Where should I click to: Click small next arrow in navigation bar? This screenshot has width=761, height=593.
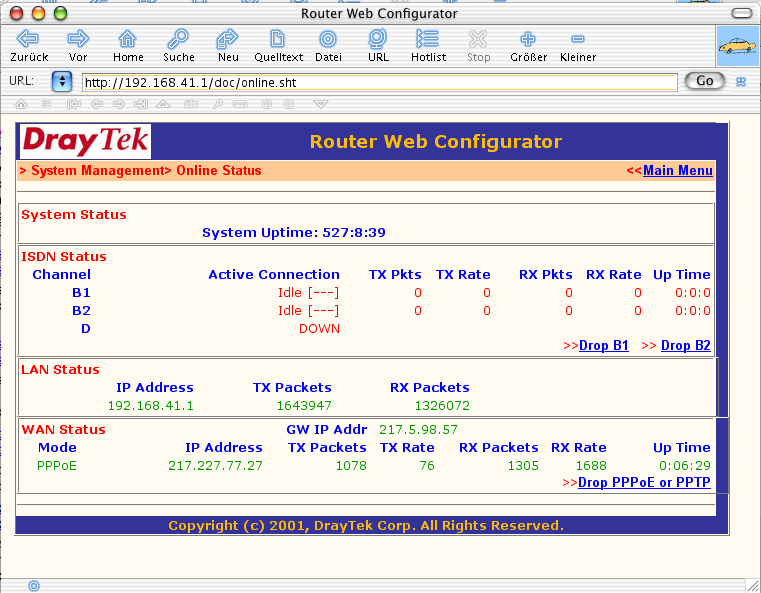tap(119, 103)
